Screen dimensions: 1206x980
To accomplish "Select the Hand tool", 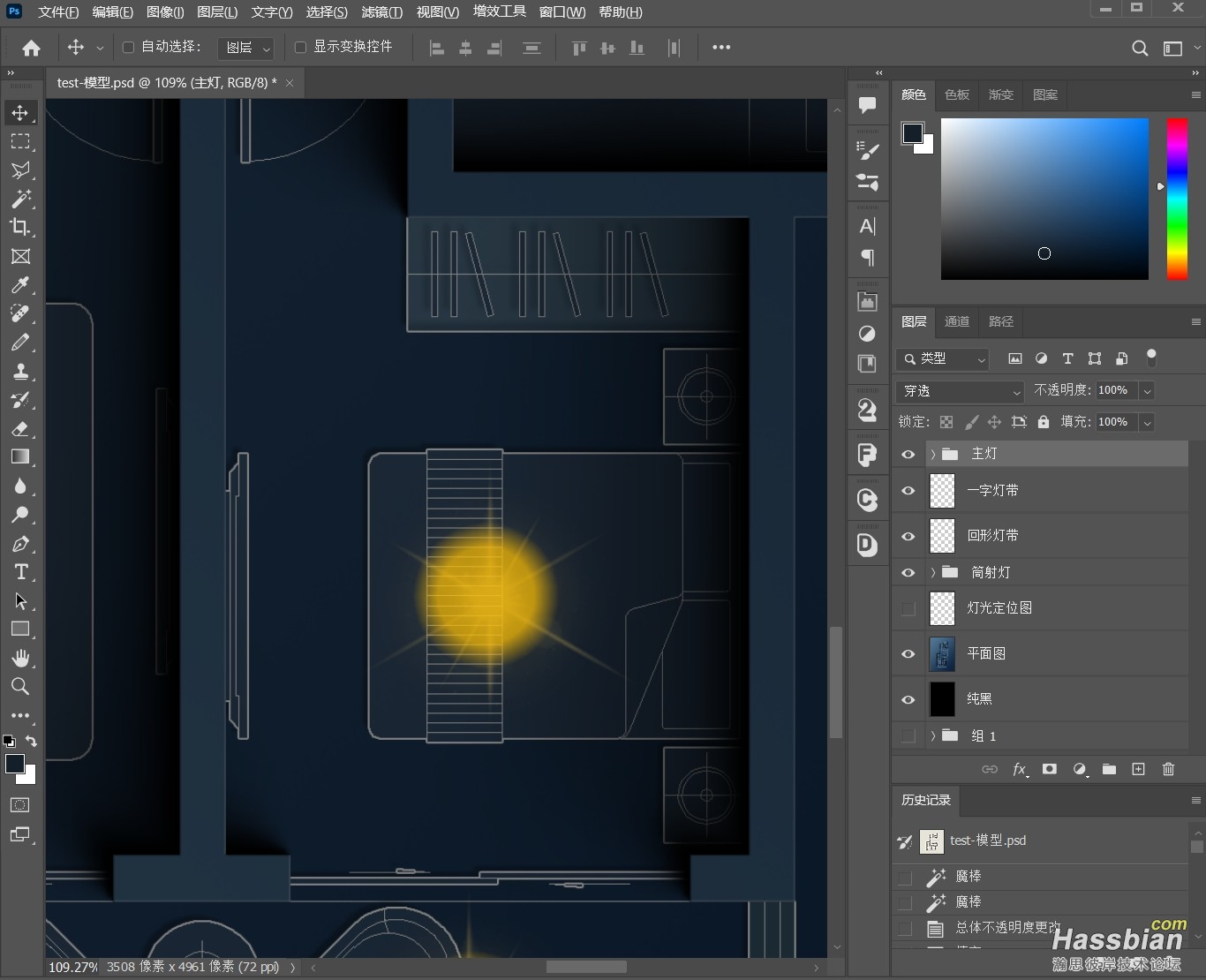I will click(x=20, y=658).
